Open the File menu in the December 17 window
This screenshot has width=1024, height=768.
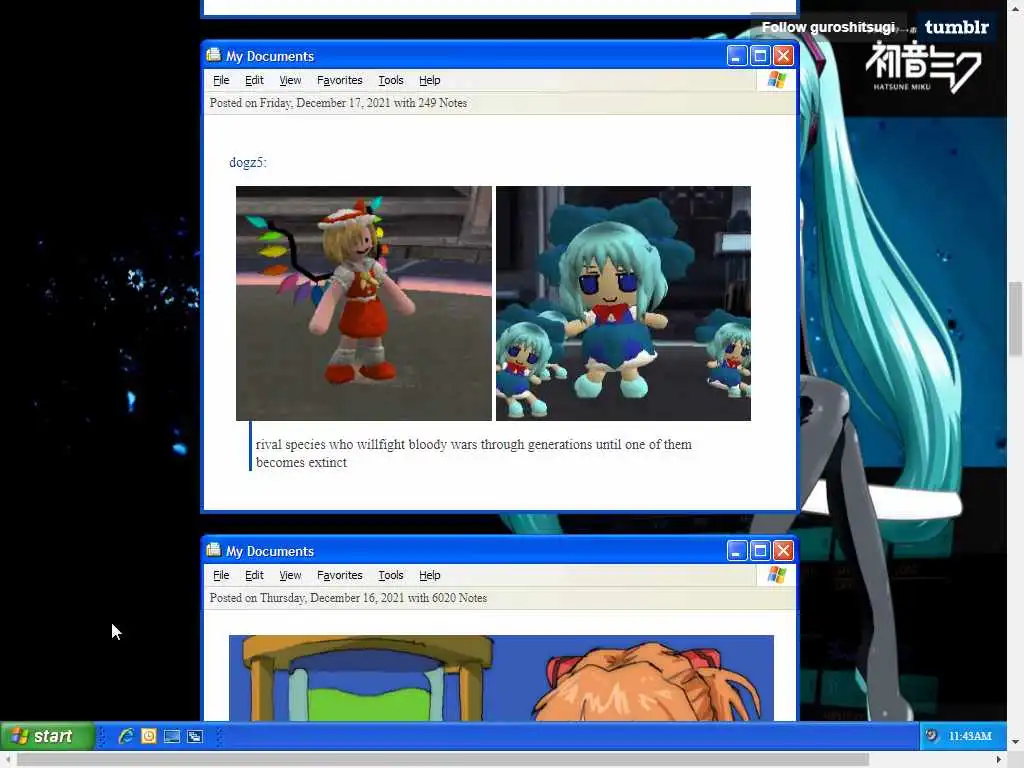point(221,80)
